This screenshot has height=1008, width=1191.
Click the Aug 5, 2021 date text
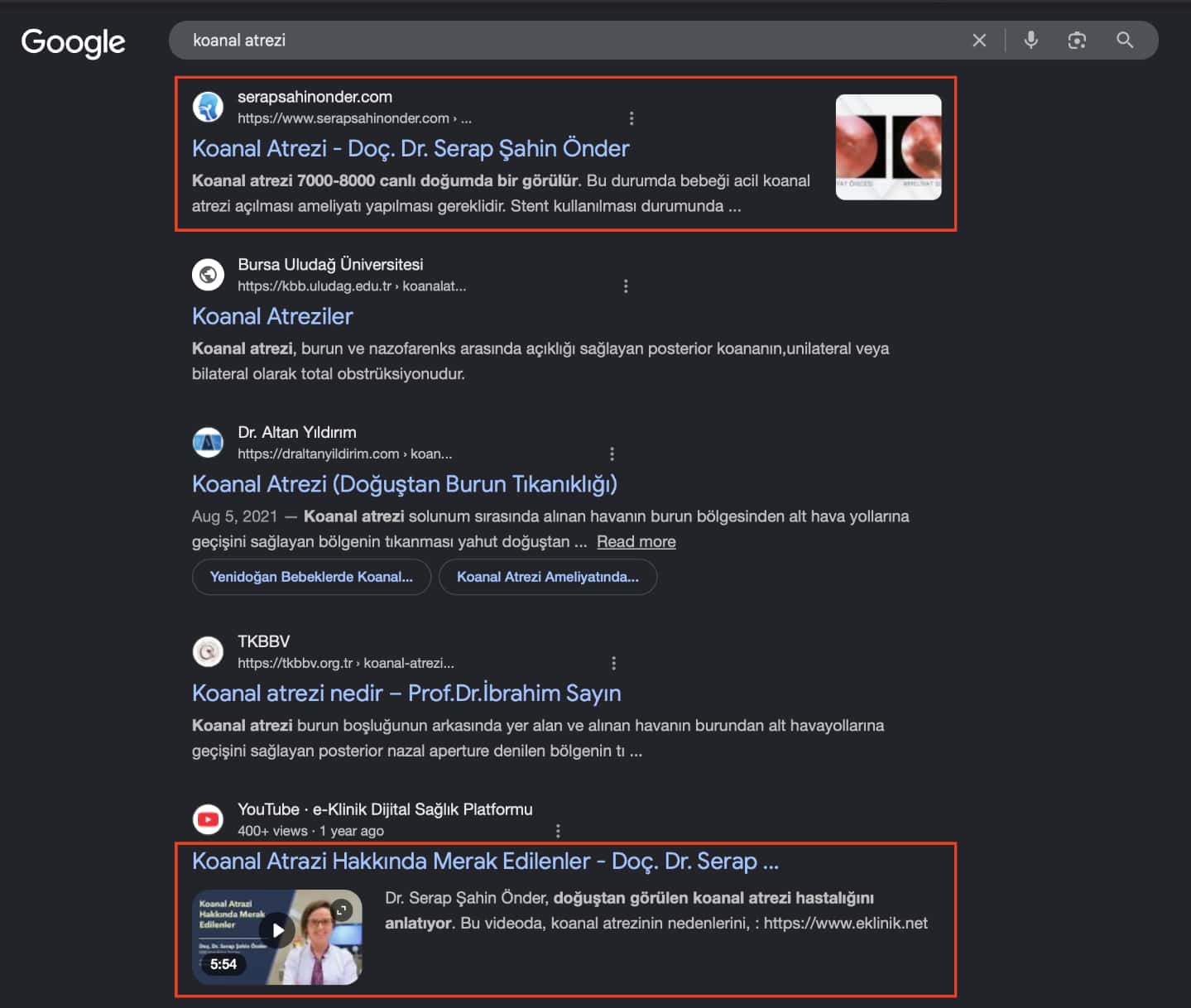click(x=234, y=516)
